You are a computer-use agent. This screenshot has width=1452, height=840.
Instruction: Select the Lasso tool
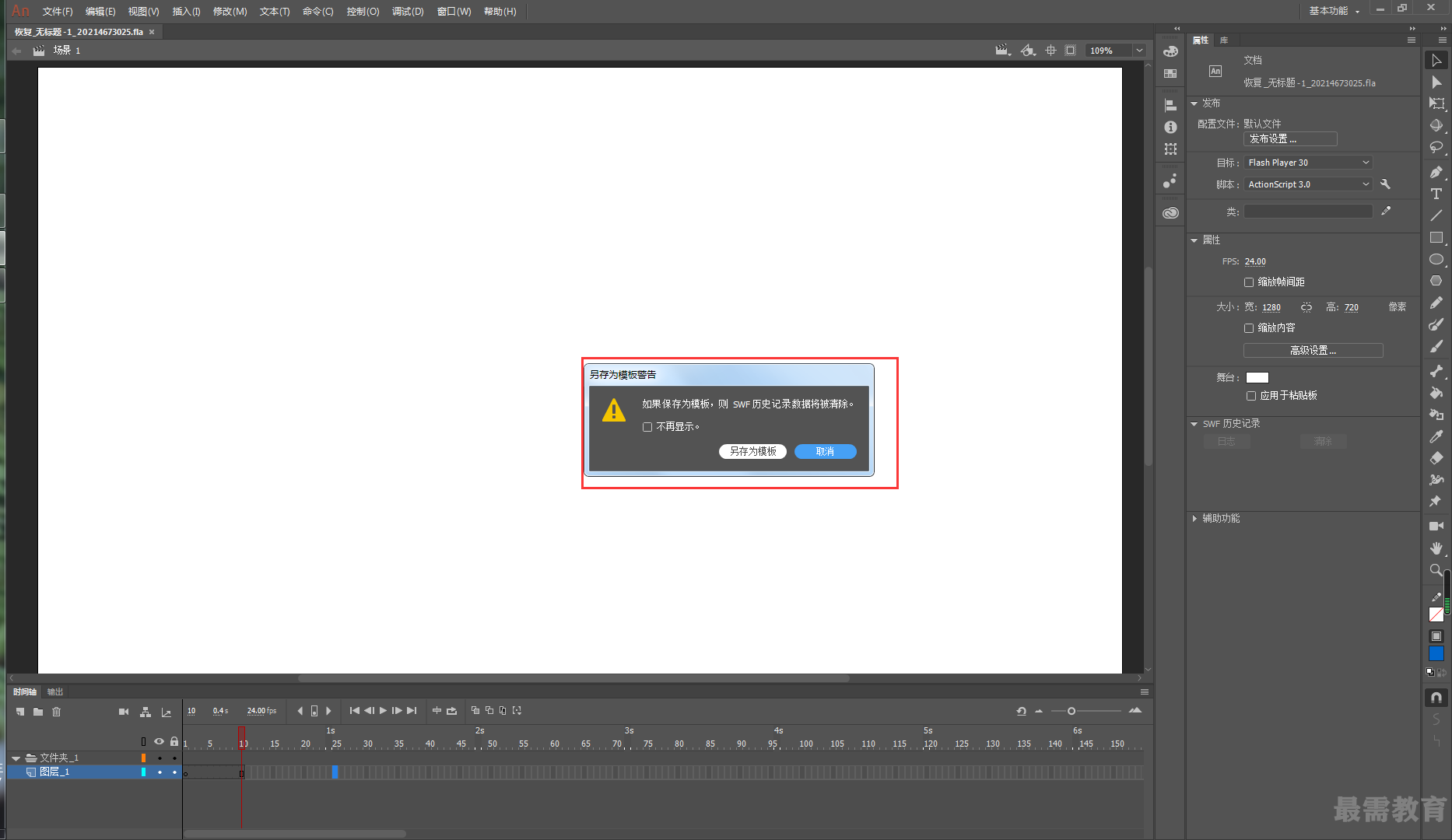coord(1436,148)
